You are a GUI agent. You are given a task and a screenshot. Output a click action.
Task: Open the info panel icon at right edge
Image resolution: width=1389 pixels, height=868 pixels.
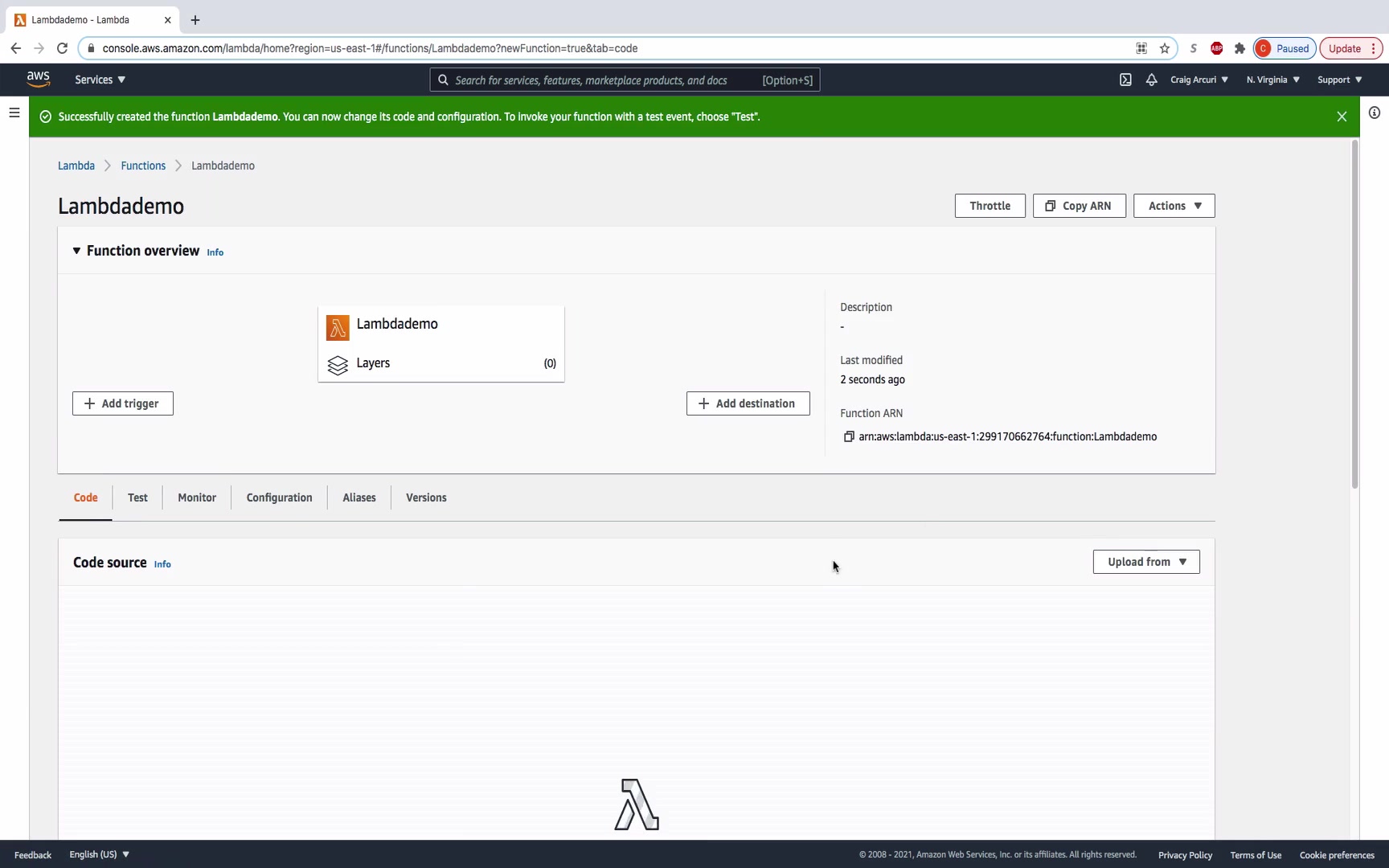click(1375, 113)
